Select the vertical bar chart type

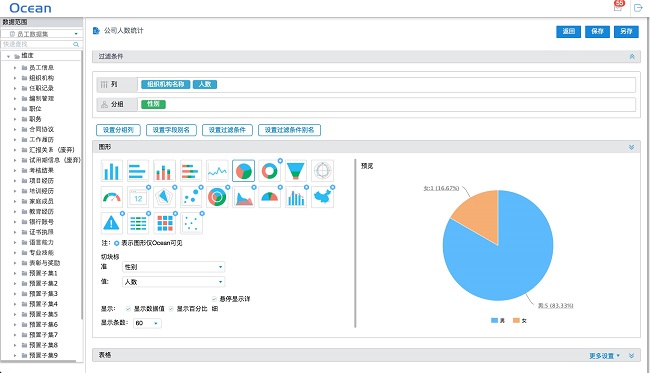tap(112, 171)
